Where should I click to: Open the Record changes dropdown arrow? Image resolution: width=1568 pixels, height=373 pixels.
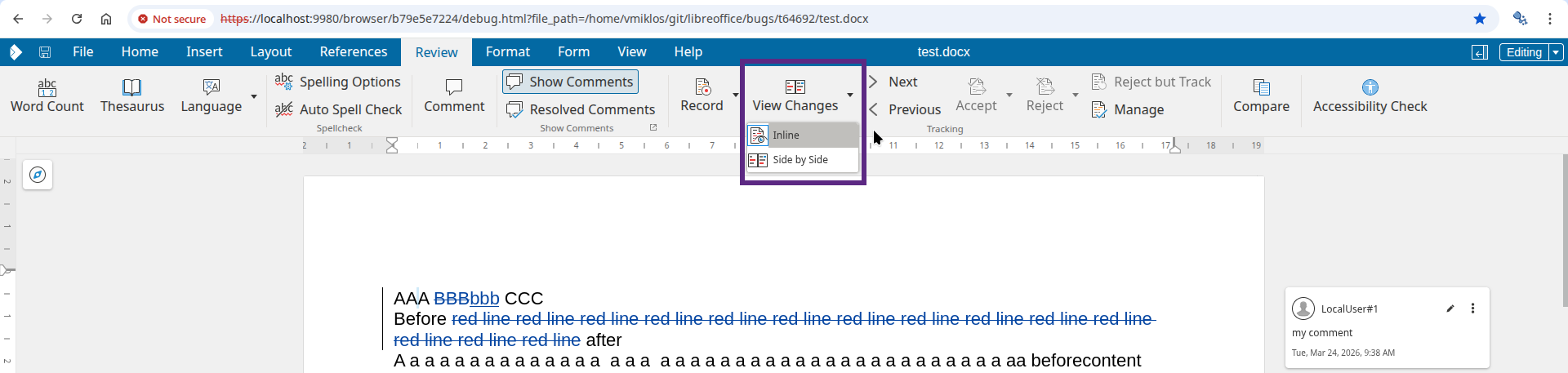click(x=735, y=95)
